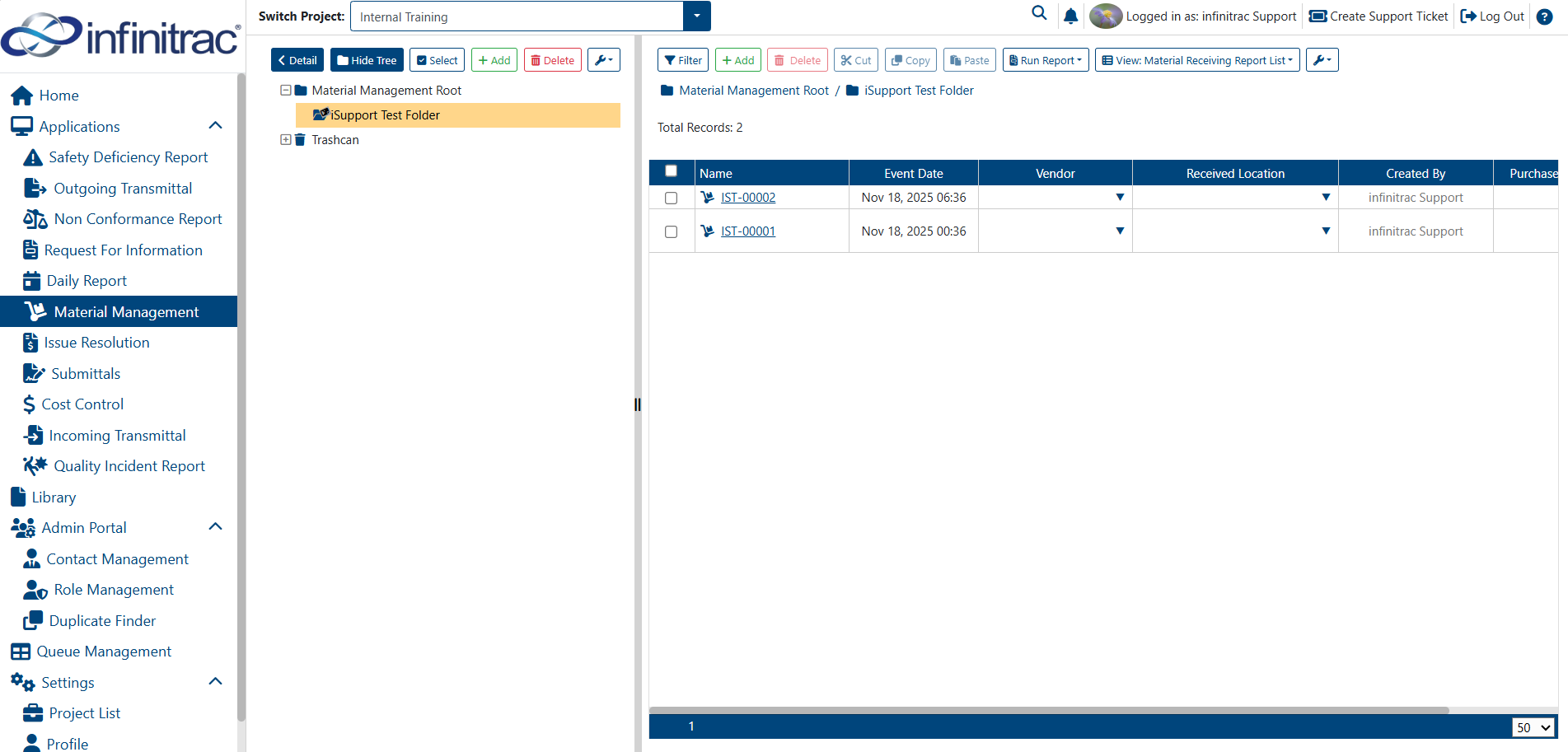Open Cost Control from the sidebar
This screenshot has height=752, width=1568.
tap(73, 404)
